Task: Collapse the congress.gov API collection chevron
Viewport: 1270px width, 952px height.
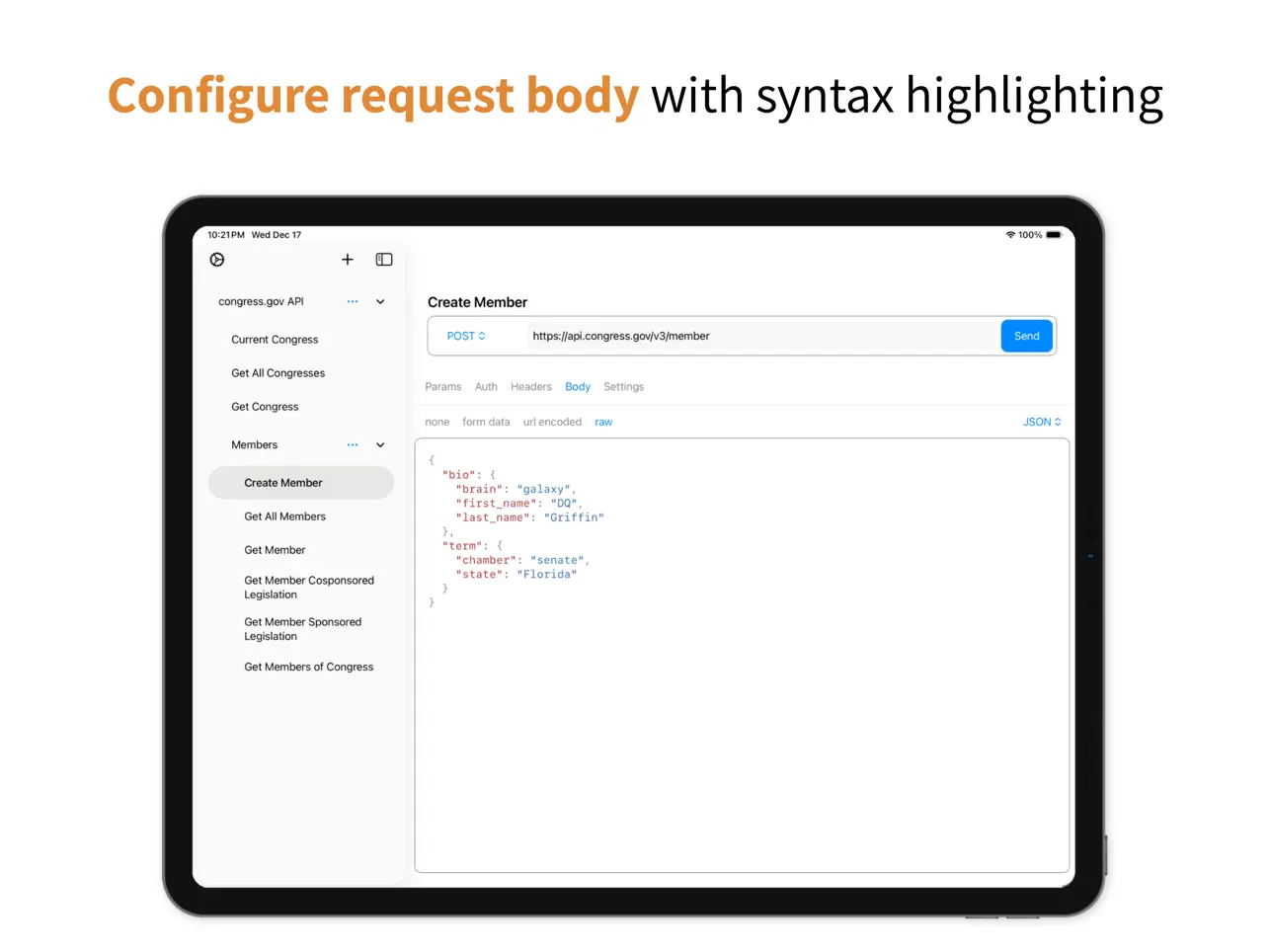Action: click(380, 301)
